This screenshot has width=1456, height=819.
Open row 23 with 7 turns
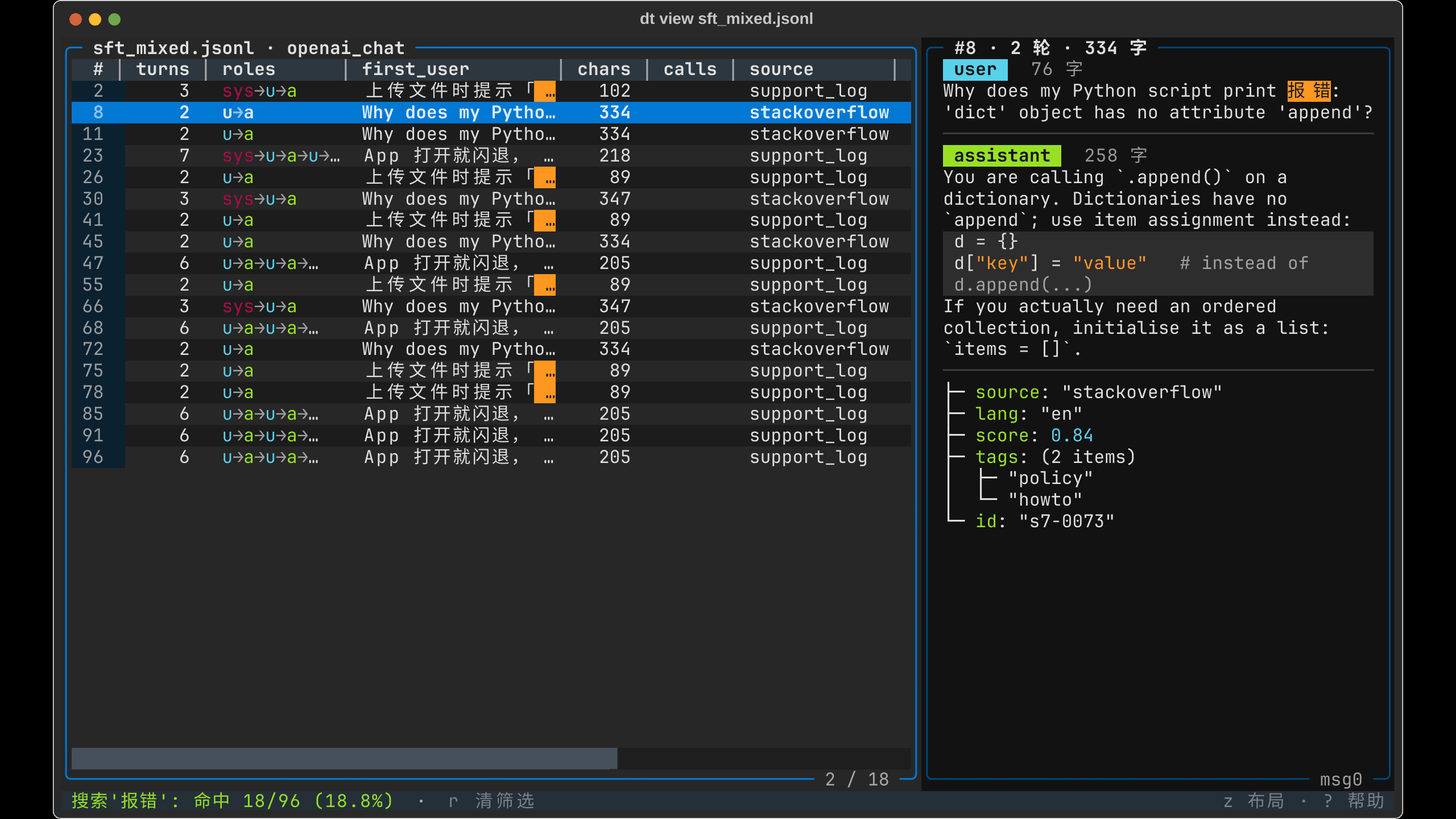(491, 156)
